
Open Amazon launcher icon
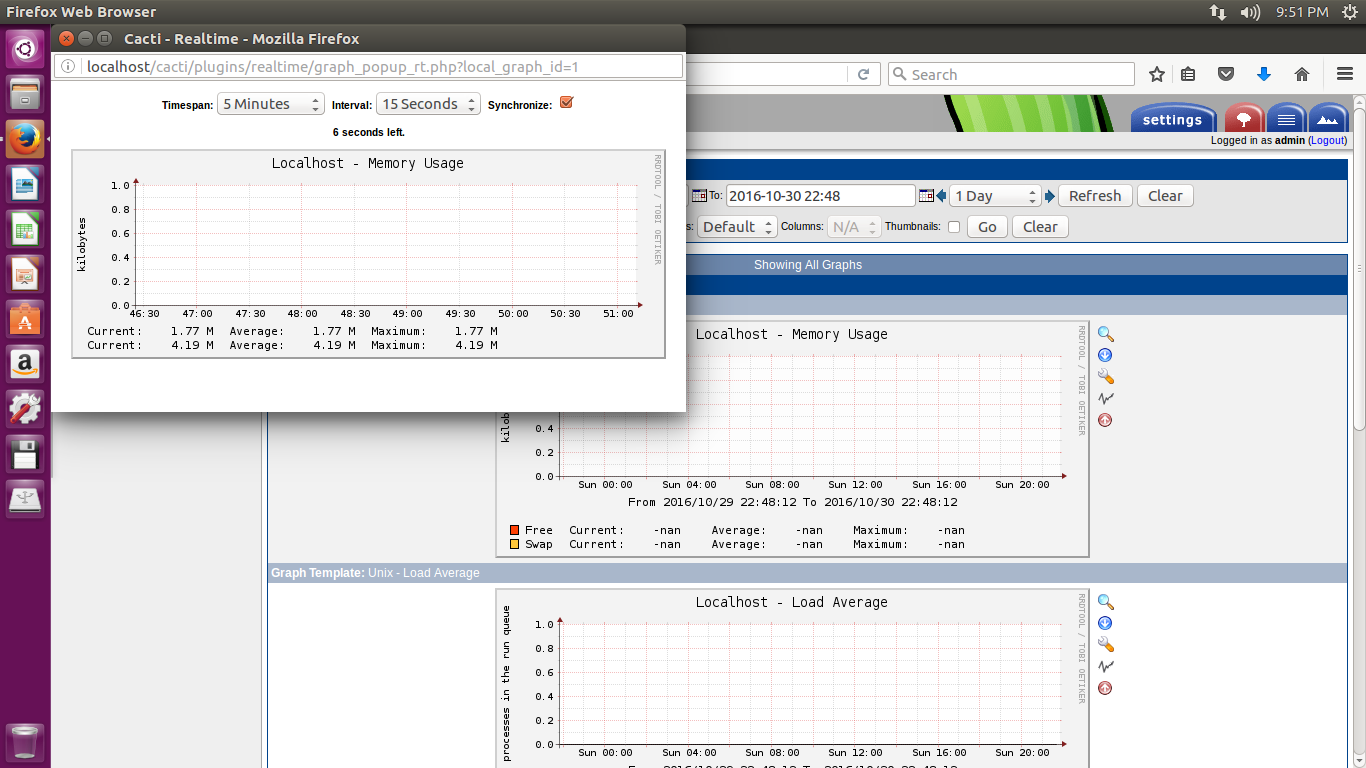pos(25,364)
